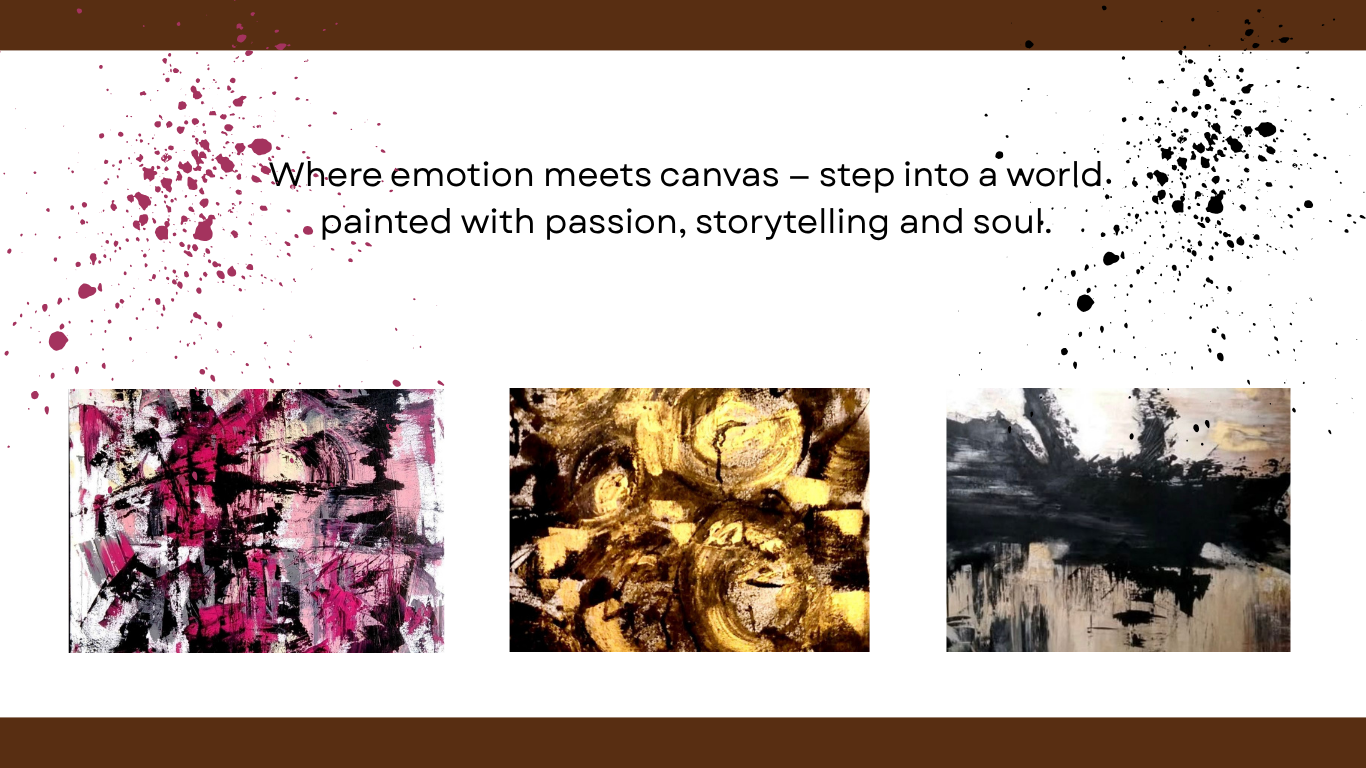Click the word "Where" in the tagline
Image resolution: width=1366 pixels, height=768 pixels.
coord(324,174)
